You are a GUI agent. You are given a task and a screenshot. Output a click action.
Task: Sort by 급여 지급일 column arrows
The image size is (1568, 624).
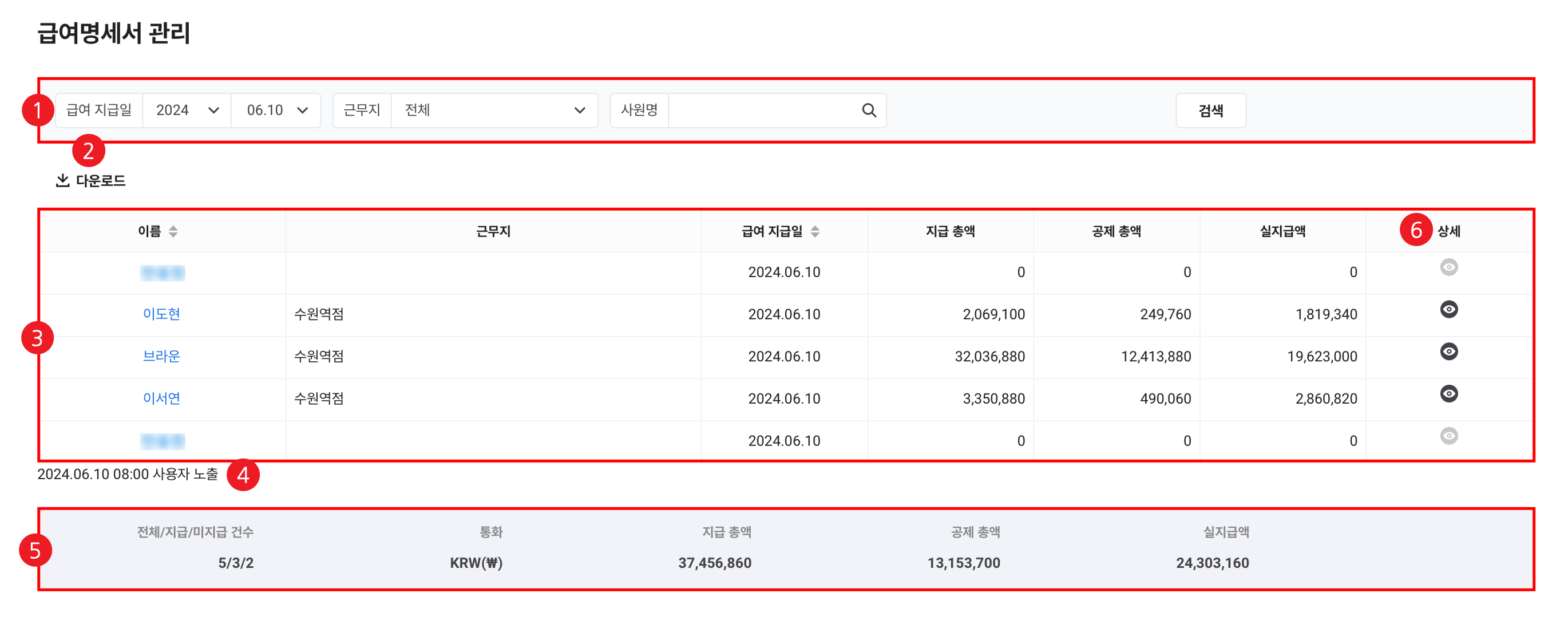tap(815, 231)
